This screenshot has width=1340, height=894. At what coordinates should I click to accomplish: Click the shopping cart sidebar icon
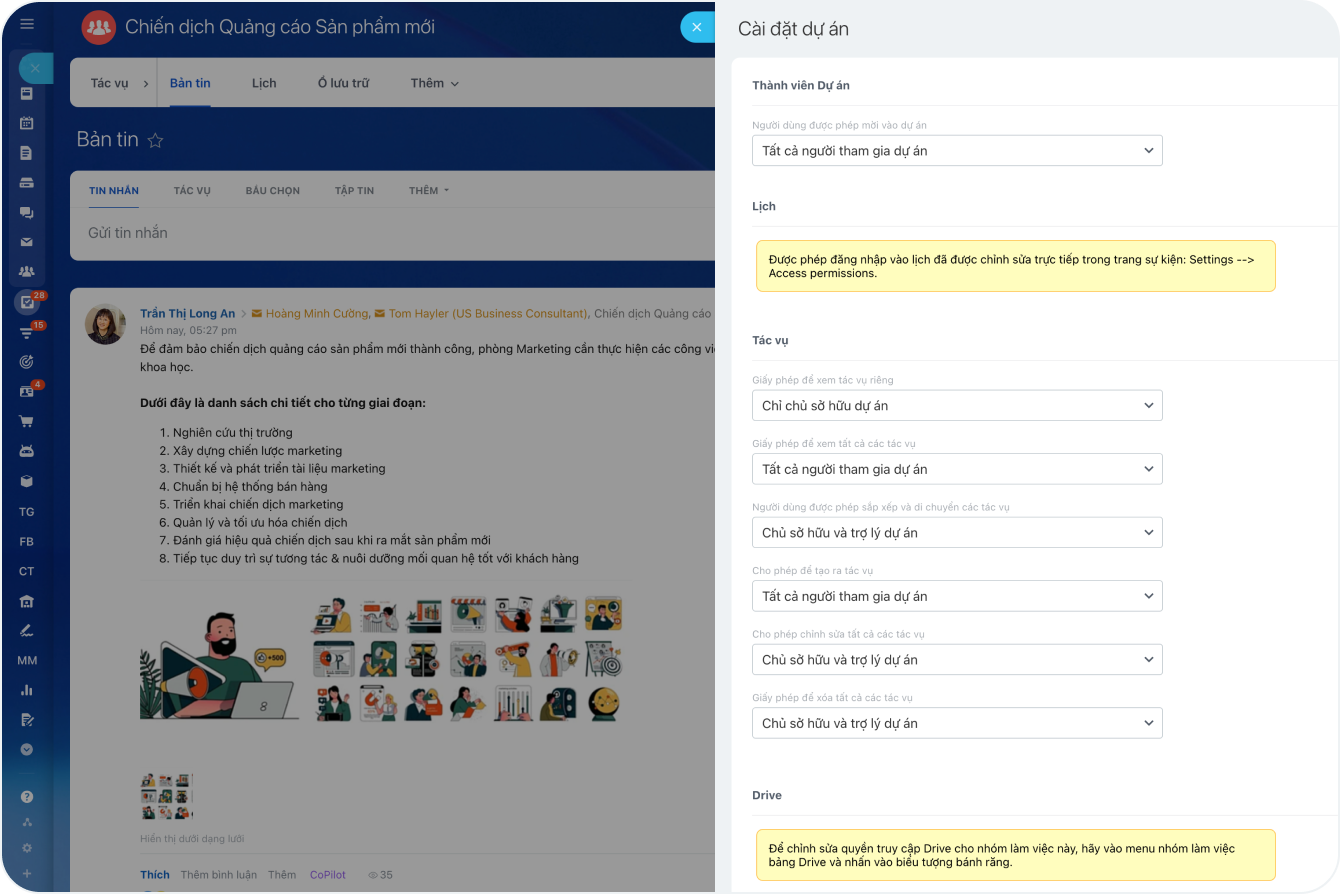(27, 421)
